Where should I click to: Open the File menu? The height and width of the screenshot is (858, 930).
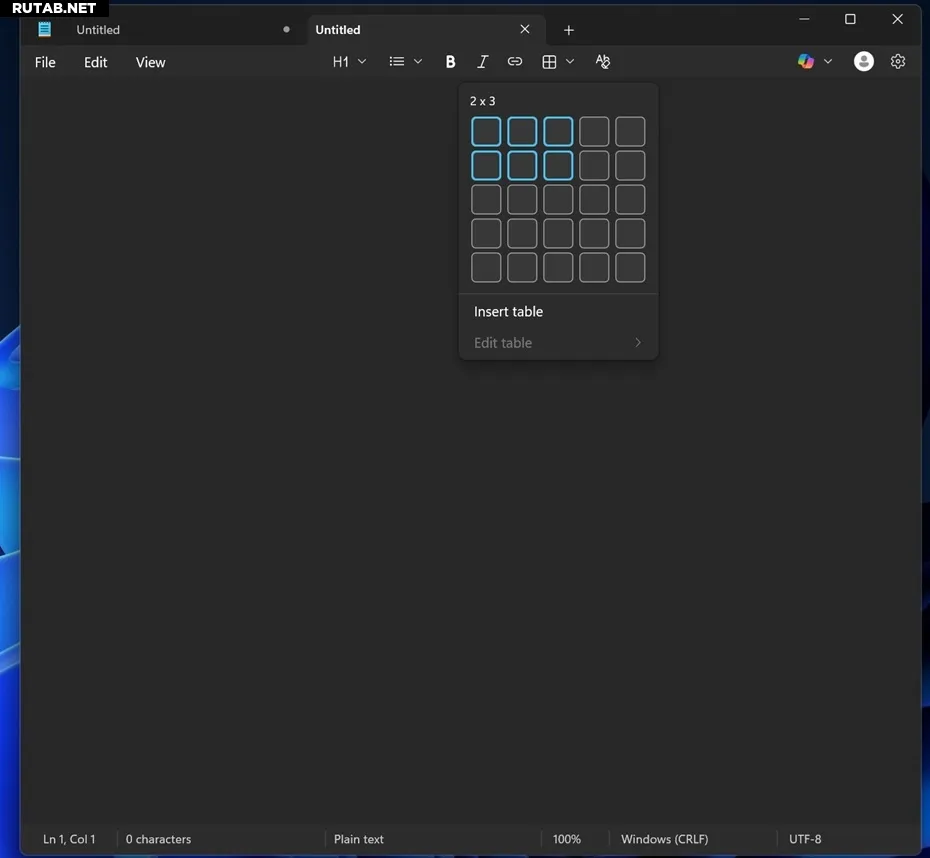pos(45,62)
